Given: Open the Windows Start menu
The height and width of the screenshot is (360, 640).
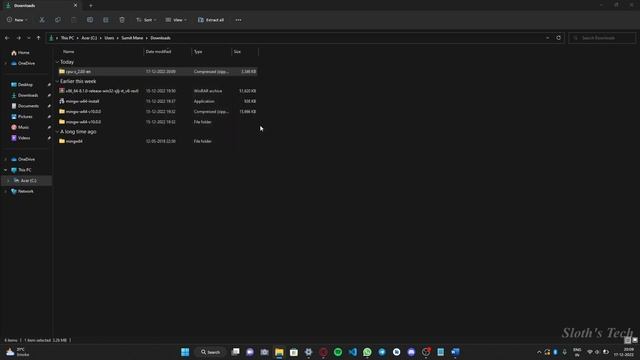Looking at the screenshot, I should pos(185,352).
